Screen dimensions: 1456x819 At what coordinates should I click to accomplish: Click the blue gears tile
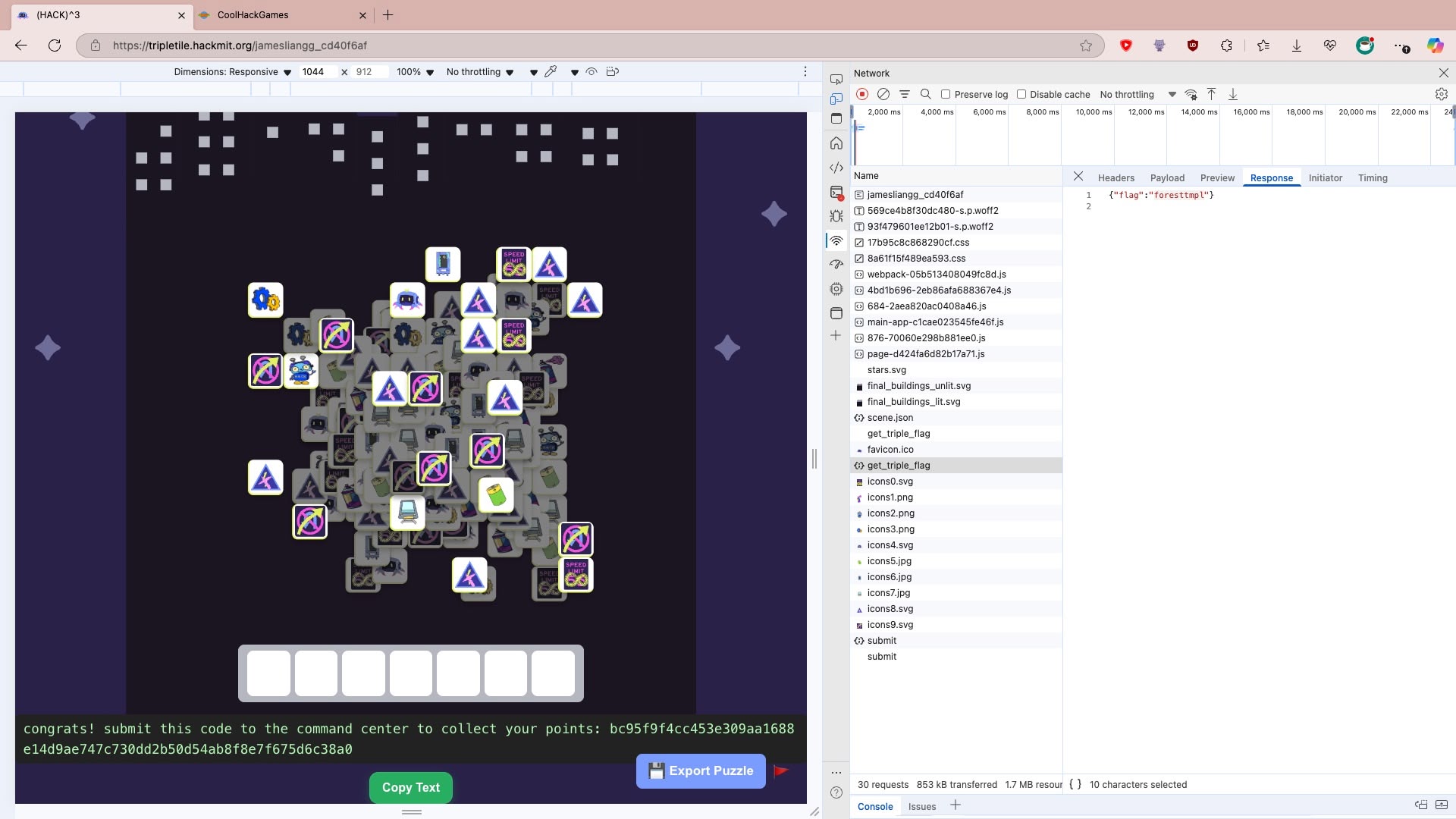click(x=265, y=300)
